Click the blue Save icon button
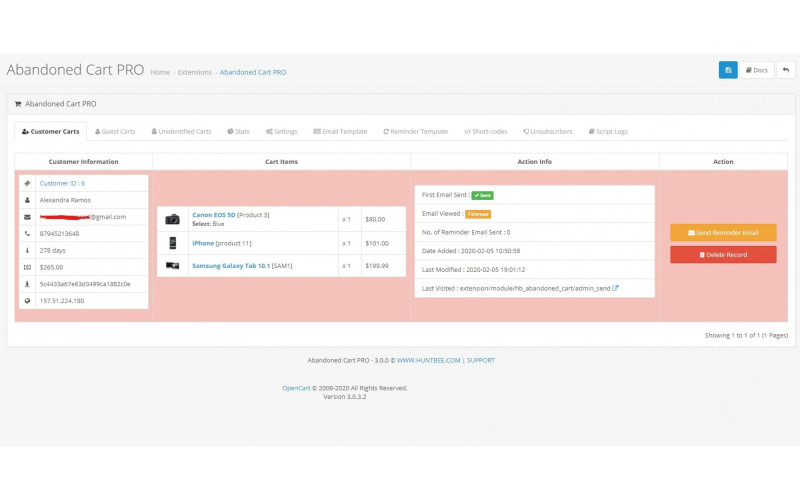 728,70
